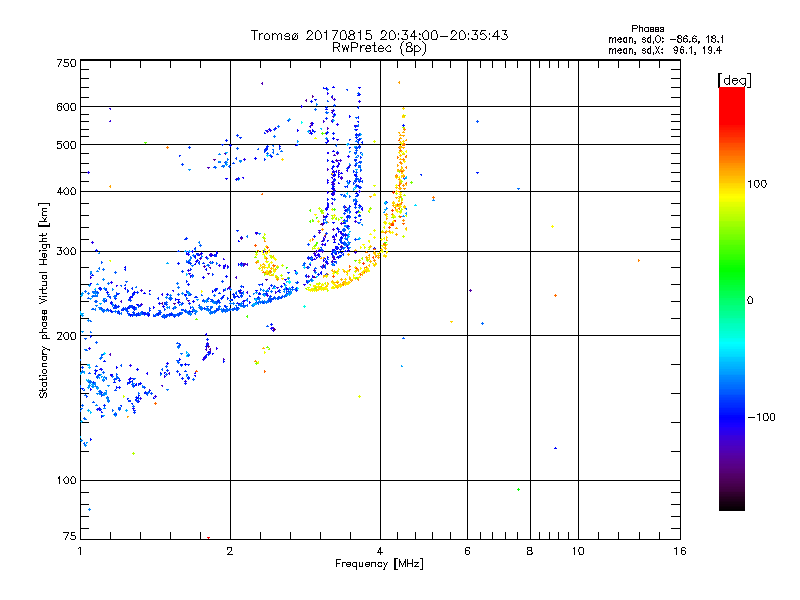The width and height of the screenshot is (800, 600).
Task: Click the x-axis tick label '16'
Action: (680, 552)
